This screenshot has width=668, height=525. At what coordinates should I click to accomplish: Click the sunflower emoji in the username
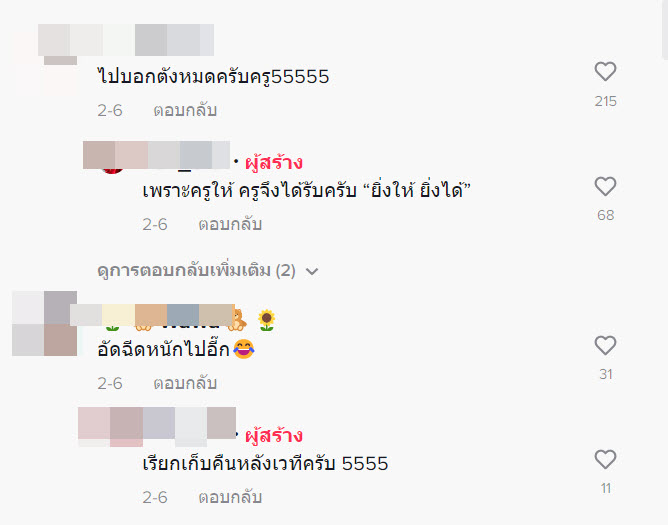click(267, 320)
